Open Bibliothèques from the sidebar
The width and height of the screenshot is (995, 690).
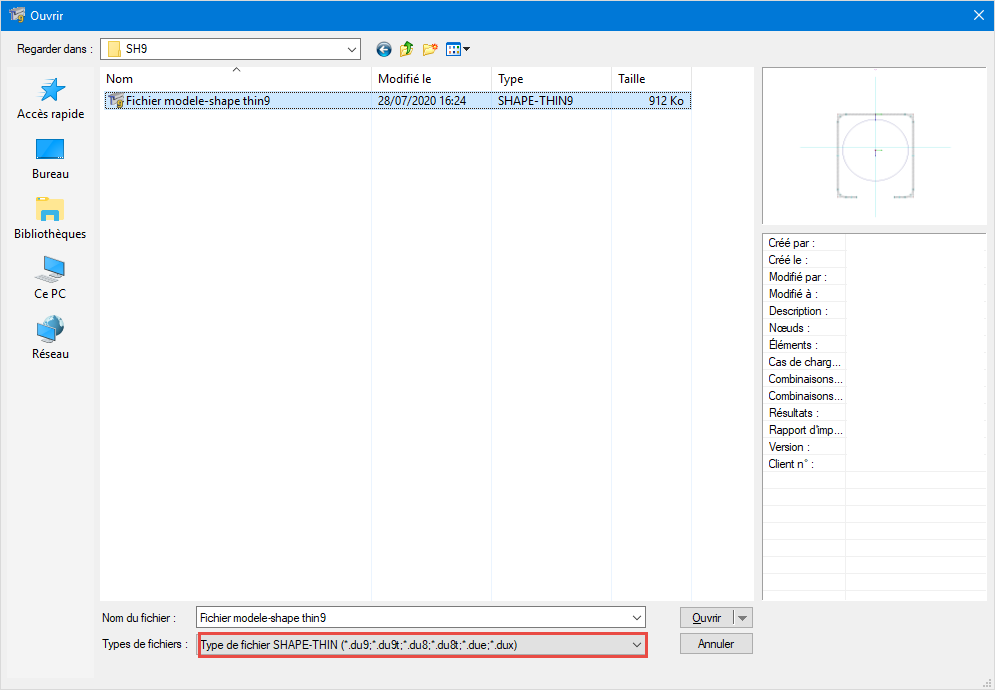49,218
